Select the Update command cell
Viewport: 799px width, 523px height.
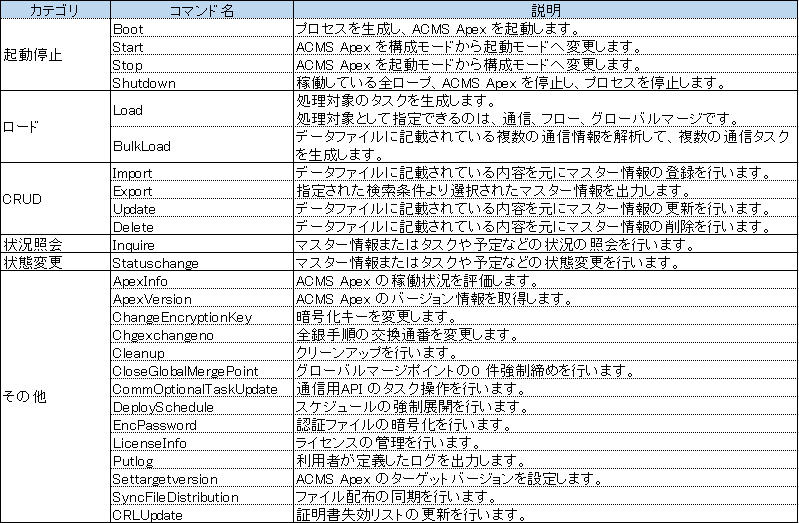click(201, 208)
